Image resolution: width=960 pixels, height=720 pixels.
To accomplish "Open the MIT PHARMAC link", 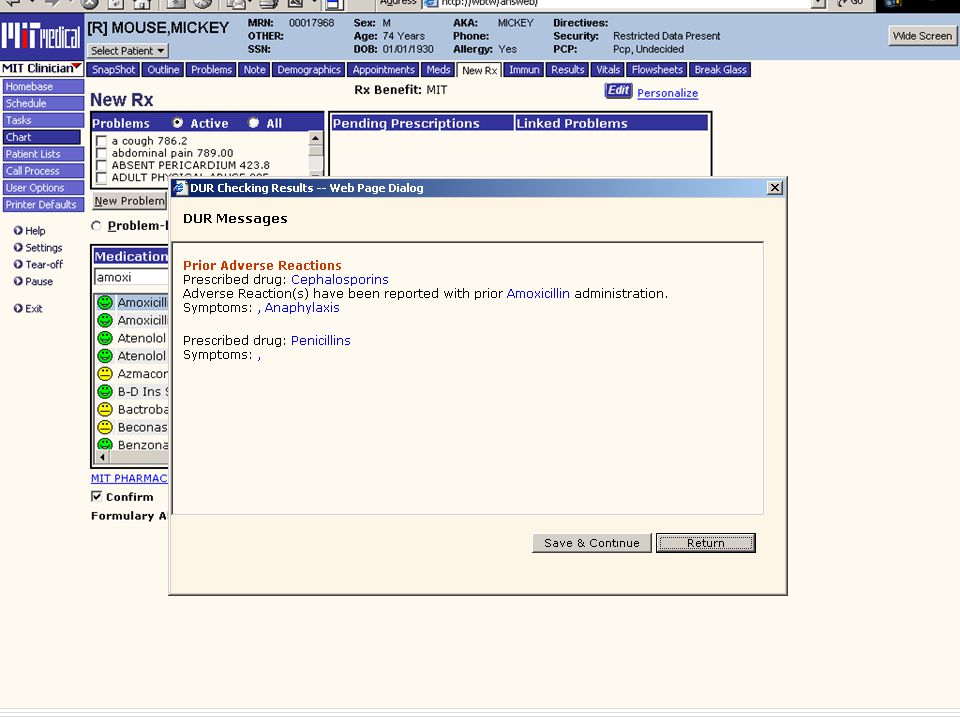I will tap(129, 478).
